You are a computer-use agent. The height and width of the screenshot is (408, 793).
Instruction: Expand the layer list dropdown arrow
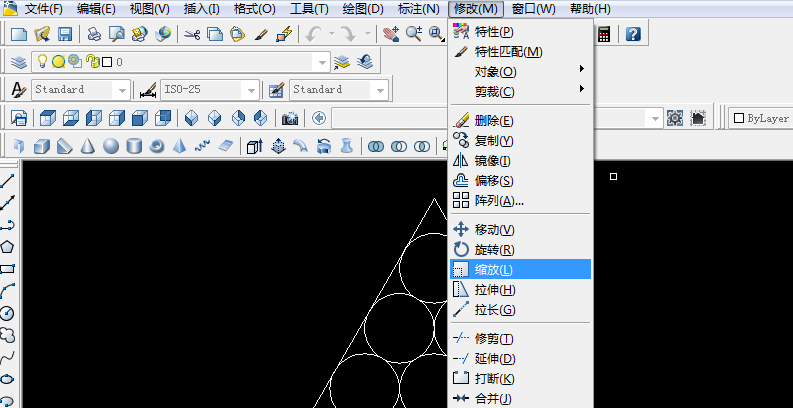point(322,63)
